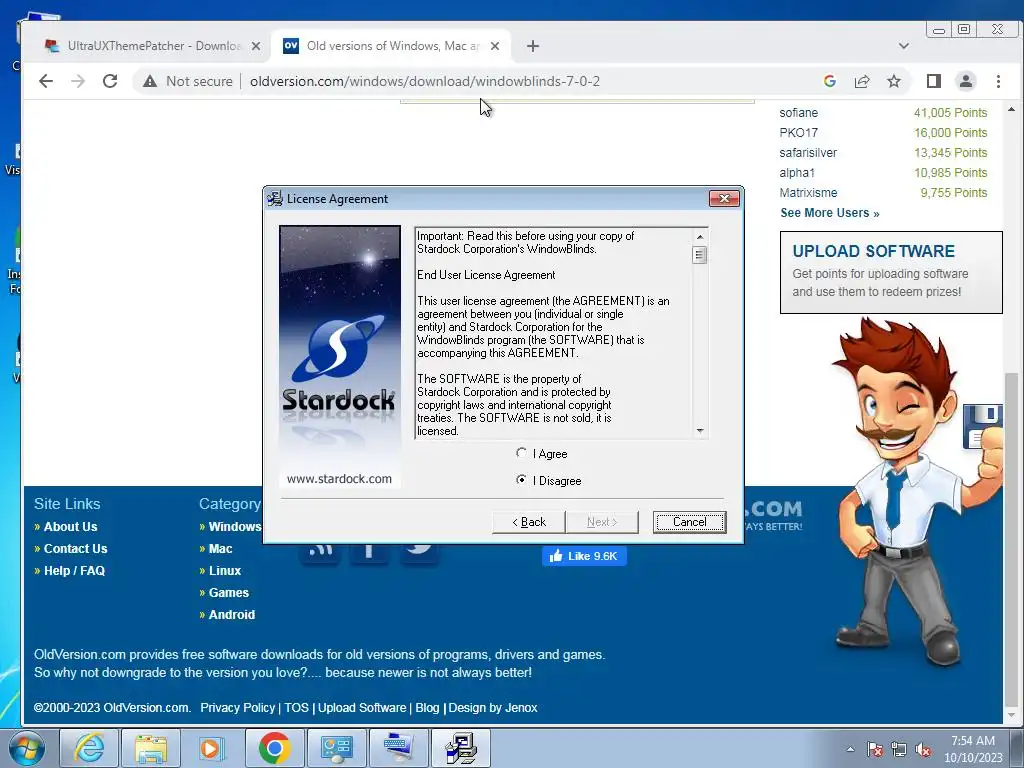Viewport: 1024px width, 768px height.
Task: Open the tab search dropdown chevron
Action: (x=904, y=46)
